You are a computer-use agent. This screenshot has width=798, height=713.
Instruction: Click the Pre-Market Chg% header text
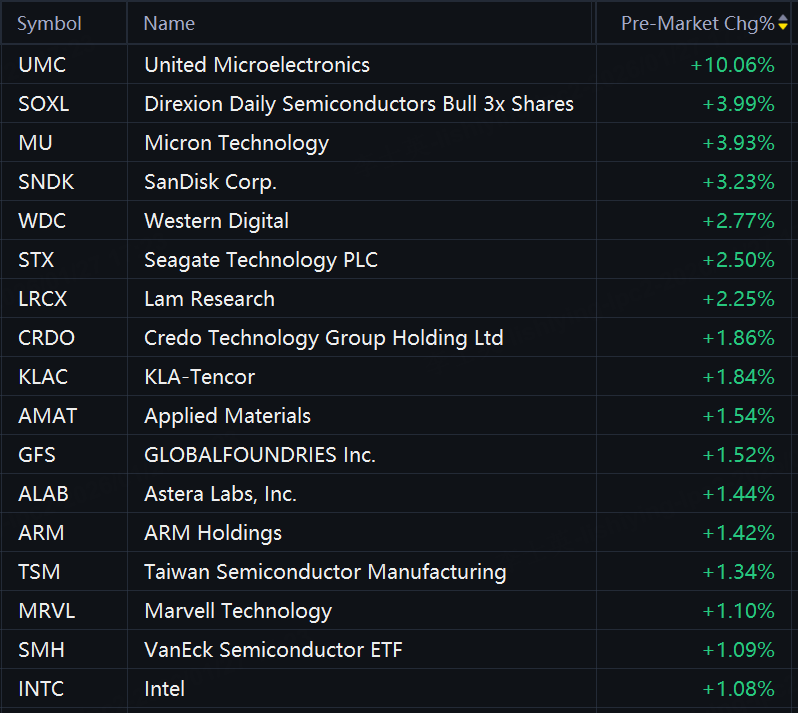(697, 24)
